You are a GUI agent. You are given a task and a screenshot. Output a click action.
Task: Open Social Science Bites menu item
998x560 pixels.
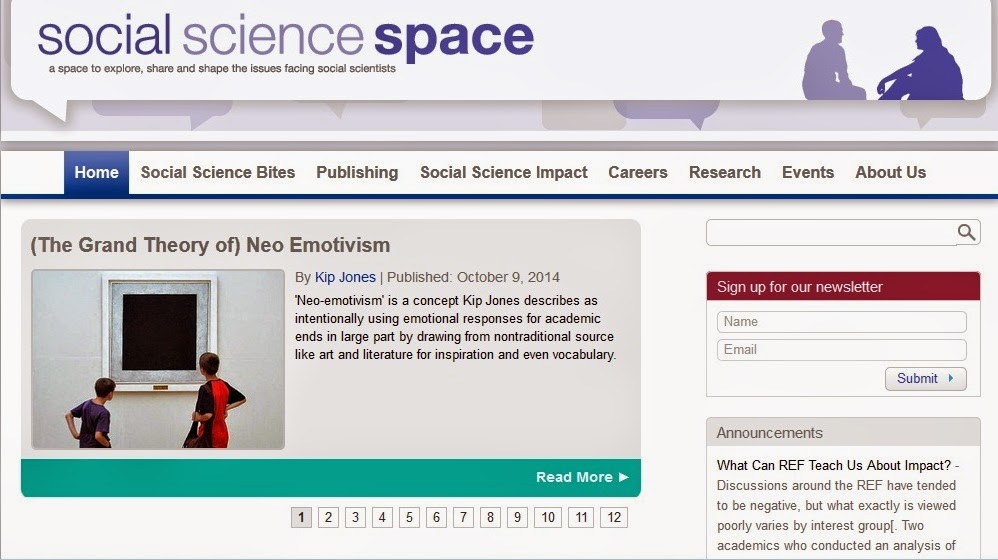point(218,172)
